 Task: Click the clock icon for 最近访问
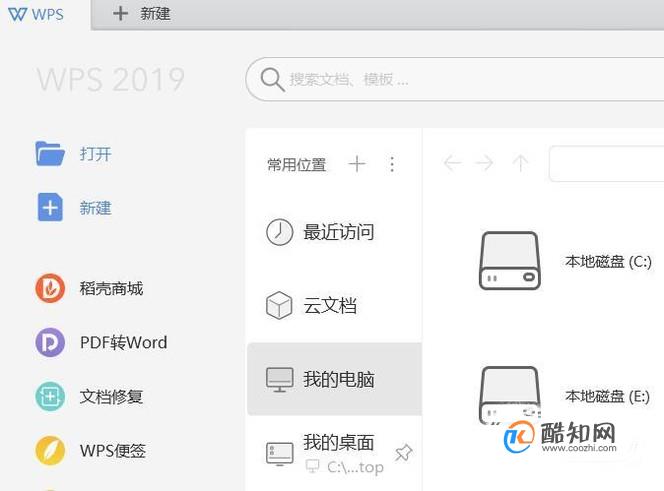pos(279,232)
